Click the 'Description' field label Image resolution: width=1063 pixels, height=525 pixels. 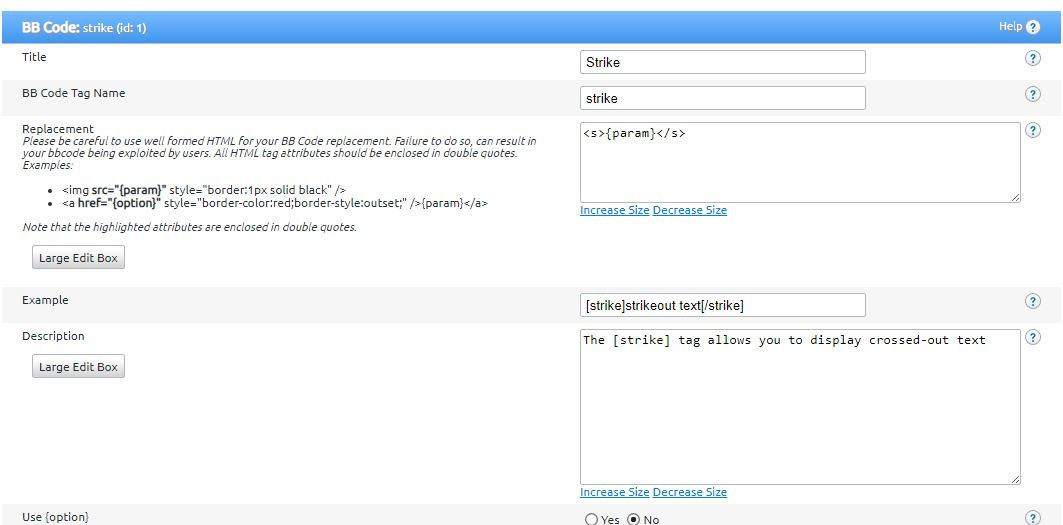tap(53, 336)
